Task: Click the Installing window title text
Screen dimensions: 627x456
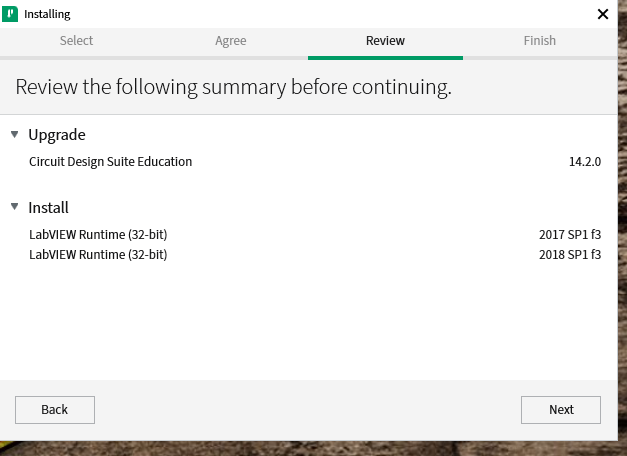Action: tap(47, 14)
